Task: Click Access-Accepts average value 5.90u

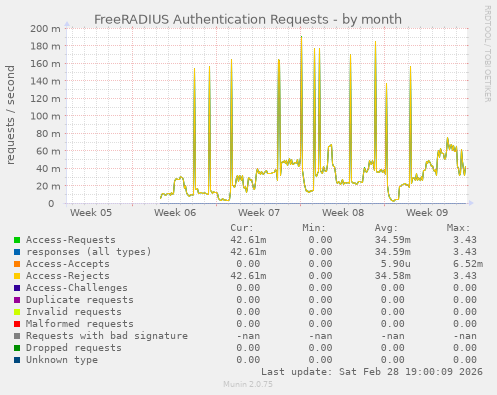Action: pos(395,264)
